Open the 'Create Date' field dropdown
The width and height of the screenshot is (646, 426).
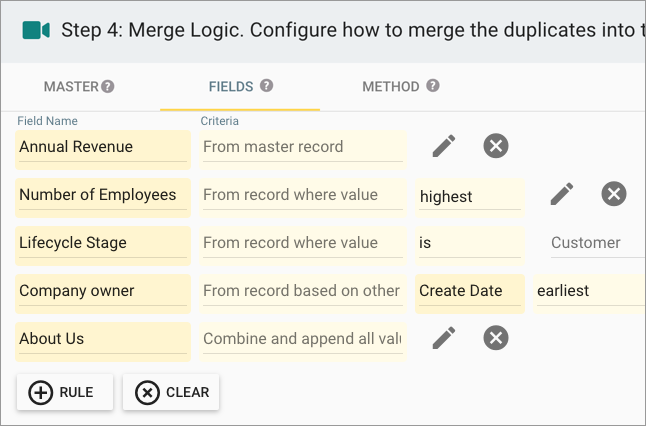click(x=470, y=294)
